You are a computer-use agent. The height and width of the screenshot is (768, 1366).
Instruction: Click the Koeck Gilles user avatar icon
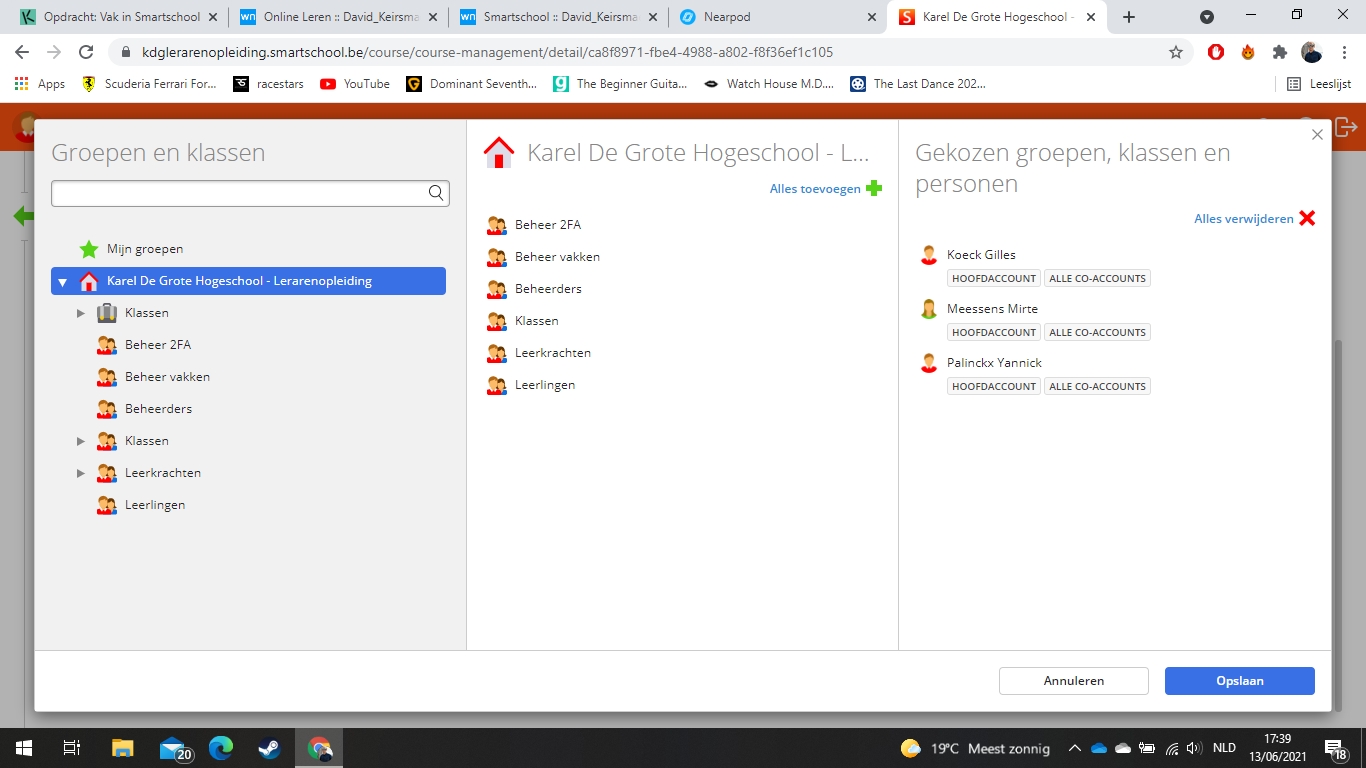929,255
